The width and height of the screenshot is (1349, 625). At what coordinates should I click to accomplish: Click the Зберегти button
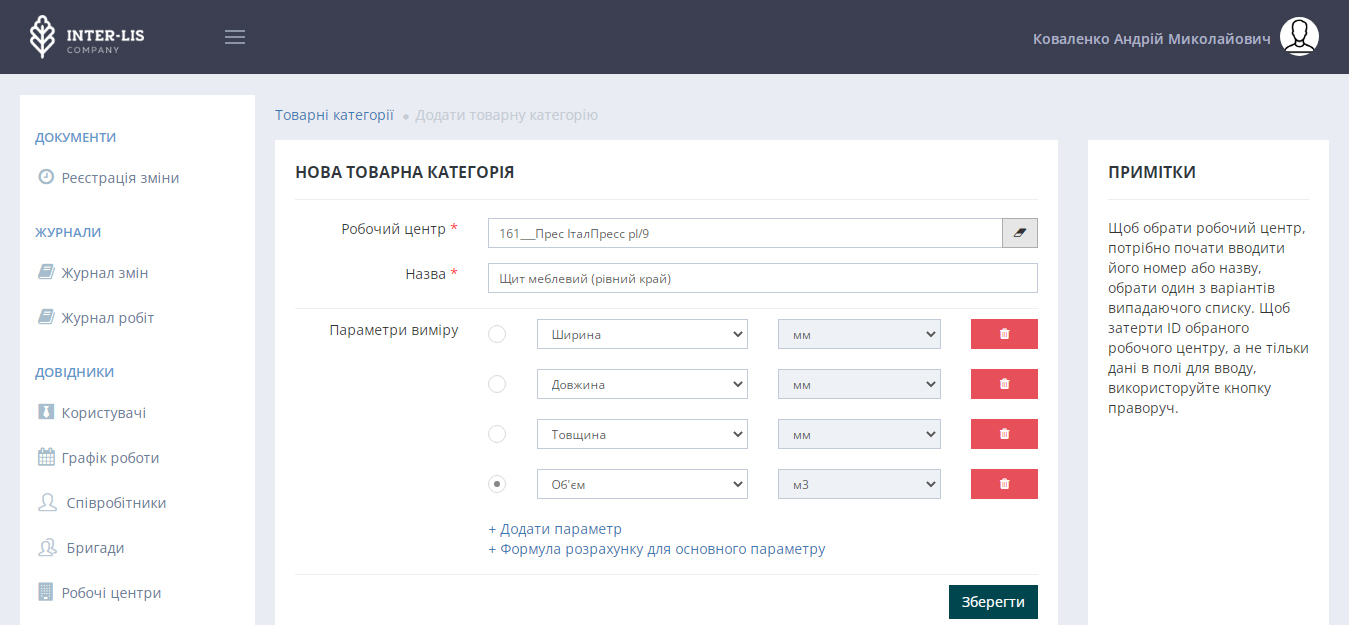pos(993,602)
